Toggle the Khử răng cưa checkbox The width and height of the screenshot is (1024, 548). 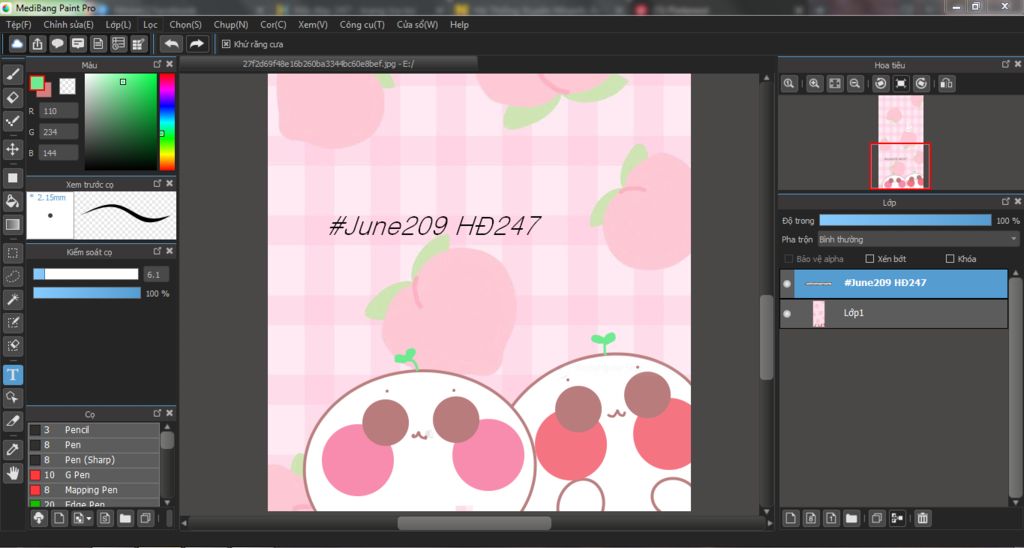tap(226, 44)
